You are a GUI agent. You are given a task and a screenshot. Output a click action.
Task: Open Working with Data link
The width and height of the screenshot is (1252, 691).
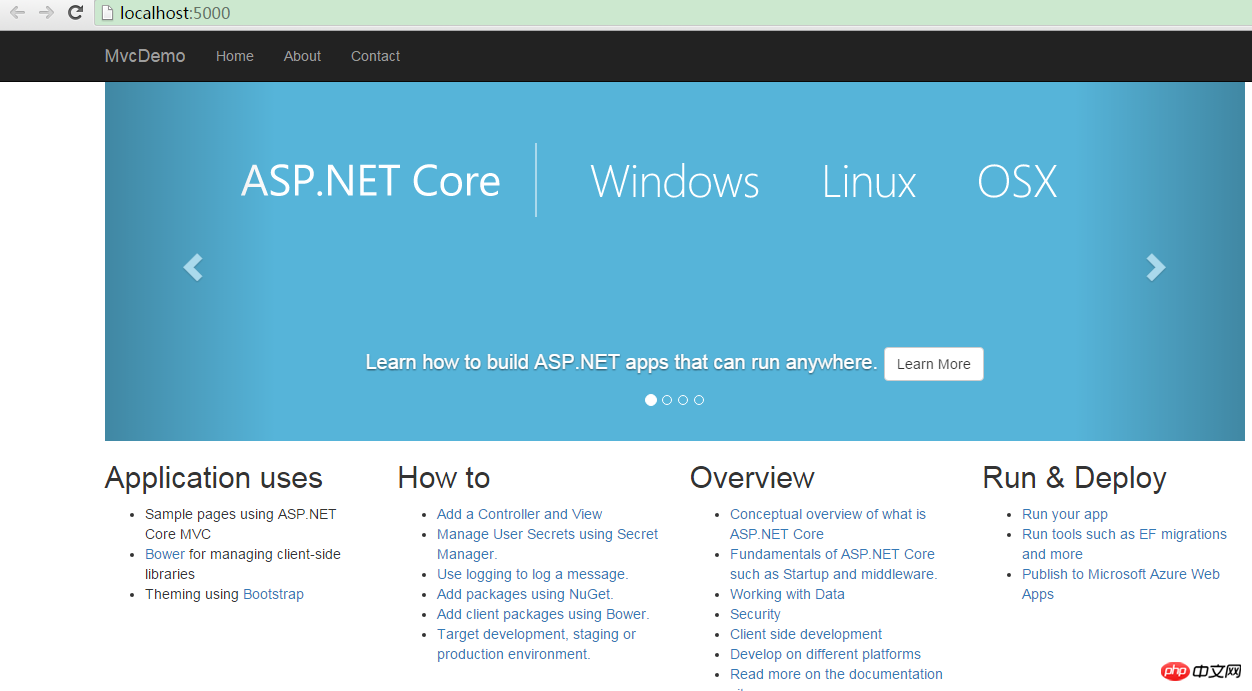[787, 594]
